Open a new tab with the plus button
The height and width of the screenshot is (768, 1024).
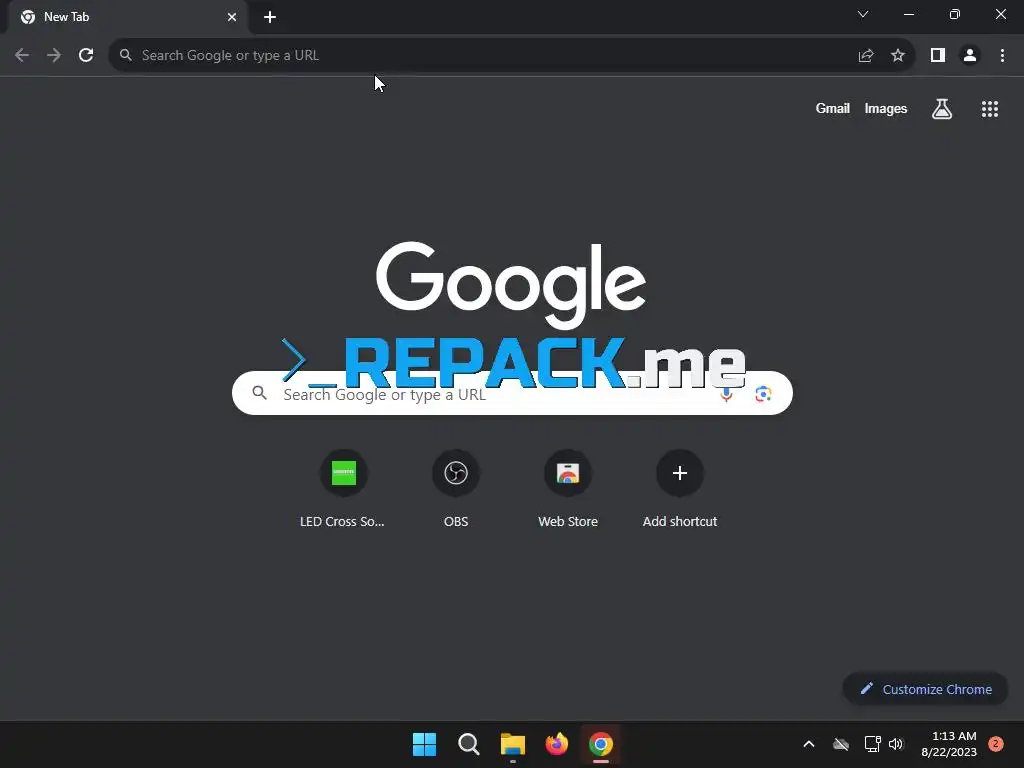(x=270, y=17)
